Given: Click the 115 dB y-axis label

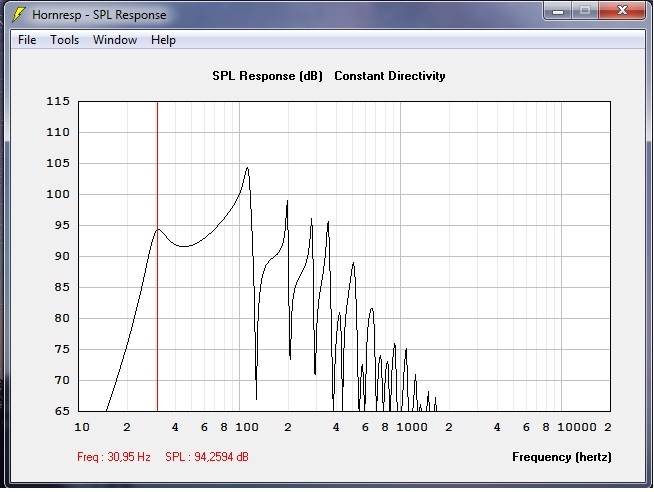Looking at the screenshot, I should pos(58,101).
